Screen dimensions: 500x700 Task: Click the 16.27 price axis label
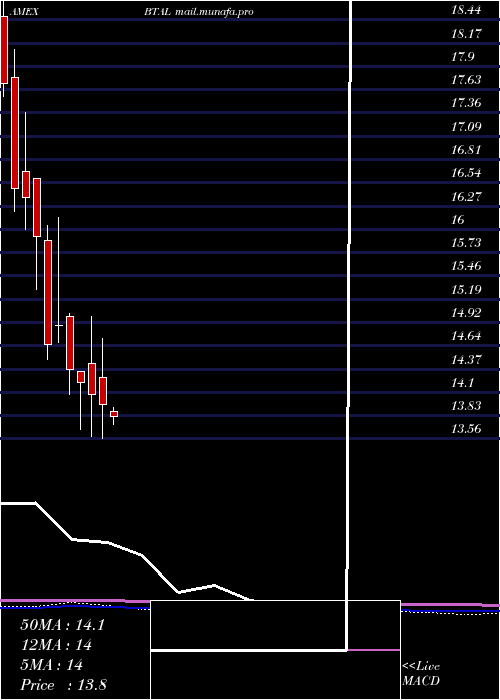tap(466, 196)
